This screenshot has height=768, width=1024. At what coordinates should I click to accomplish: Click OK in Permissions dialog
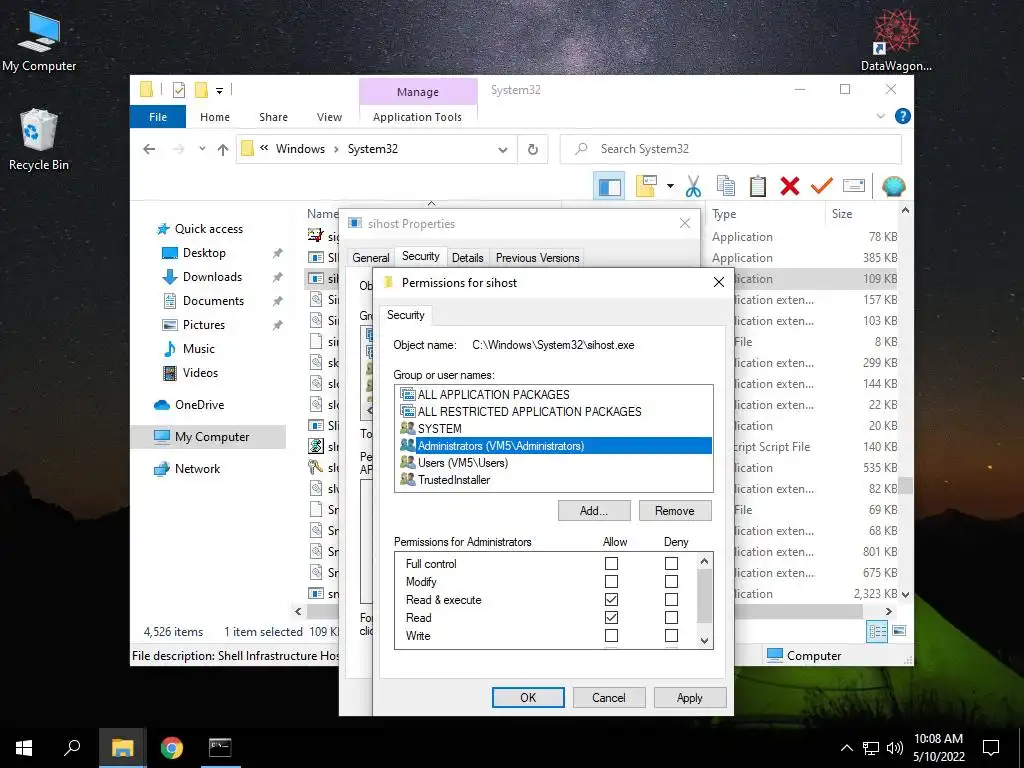coord(528,697)
